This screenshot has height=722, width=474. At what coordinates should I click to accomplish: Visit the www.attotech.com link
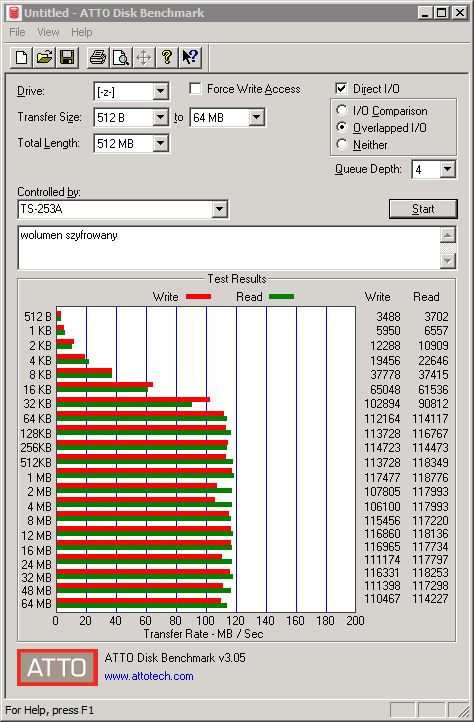149,676
